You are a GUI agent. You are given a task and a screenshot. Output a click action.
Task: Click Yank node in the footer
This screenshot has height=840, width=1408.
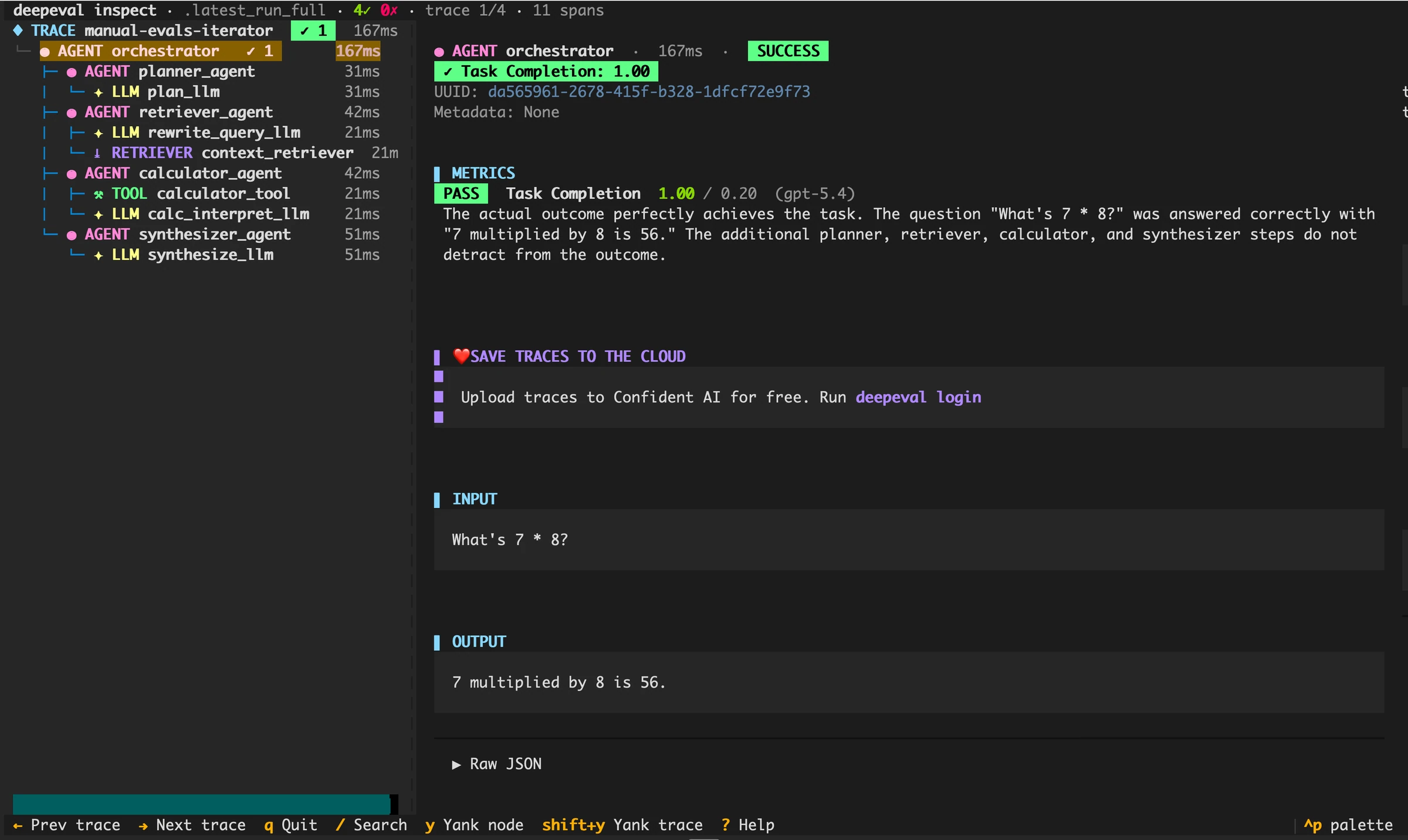tap(474, 825)
